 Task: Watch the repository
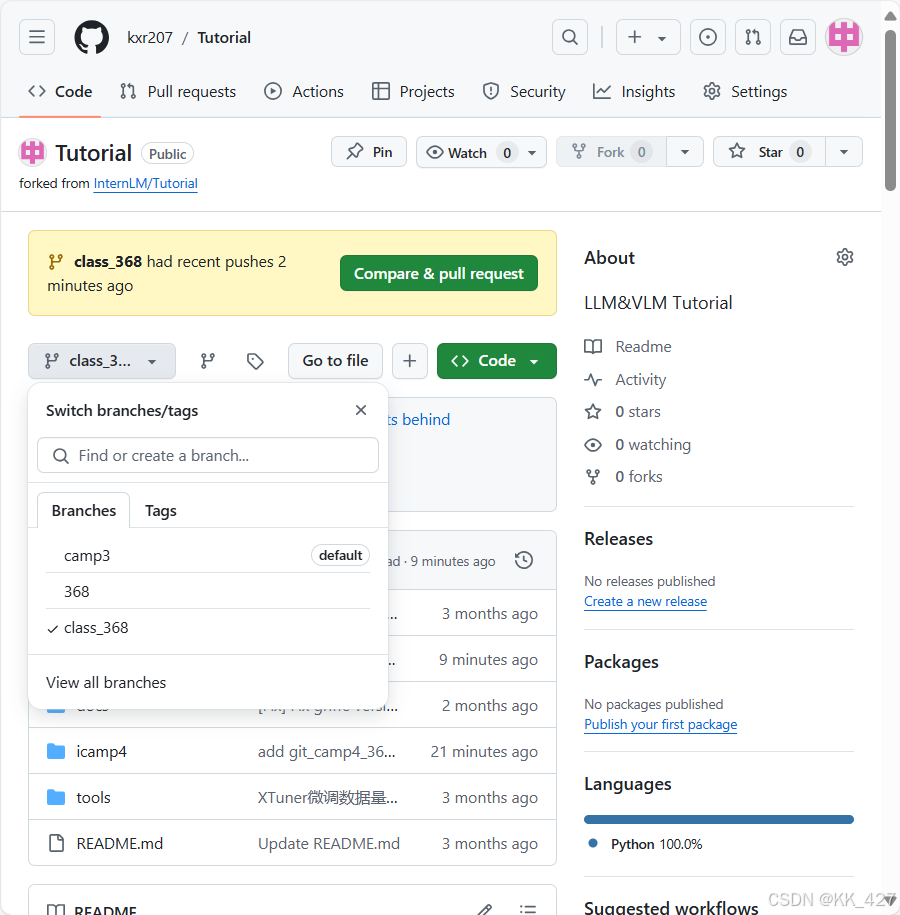pyautogui.click(x=481, y=152)
